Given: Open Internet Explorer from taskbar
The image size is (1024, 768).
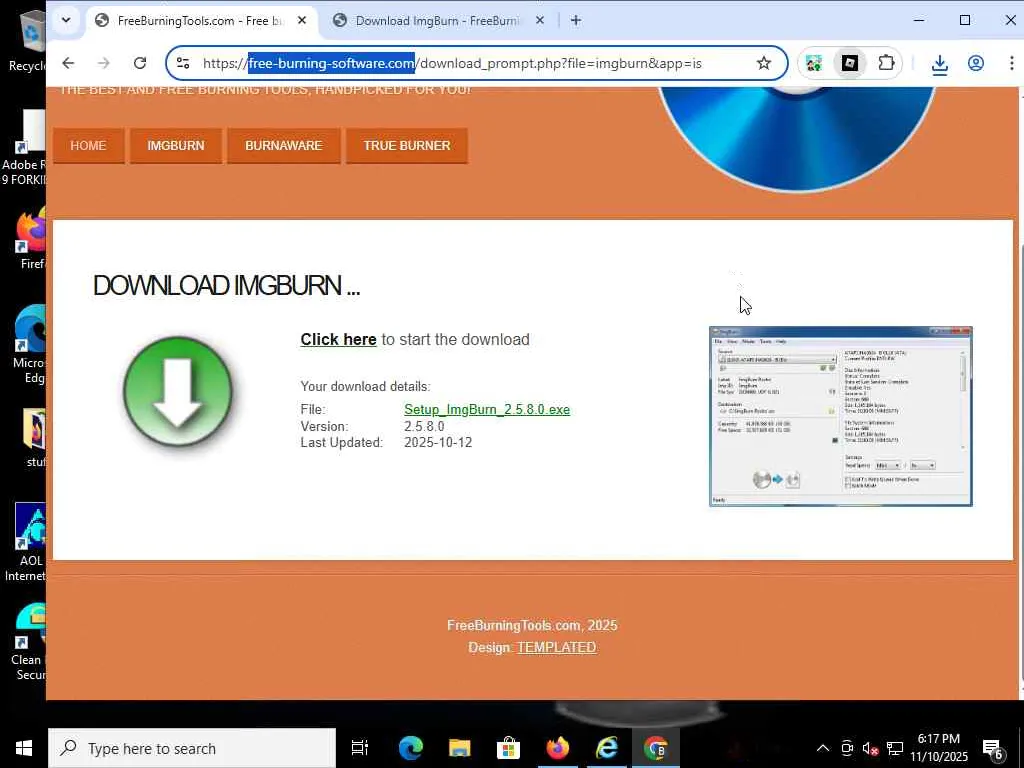Looking at the screenshot, I should [607, 748].
